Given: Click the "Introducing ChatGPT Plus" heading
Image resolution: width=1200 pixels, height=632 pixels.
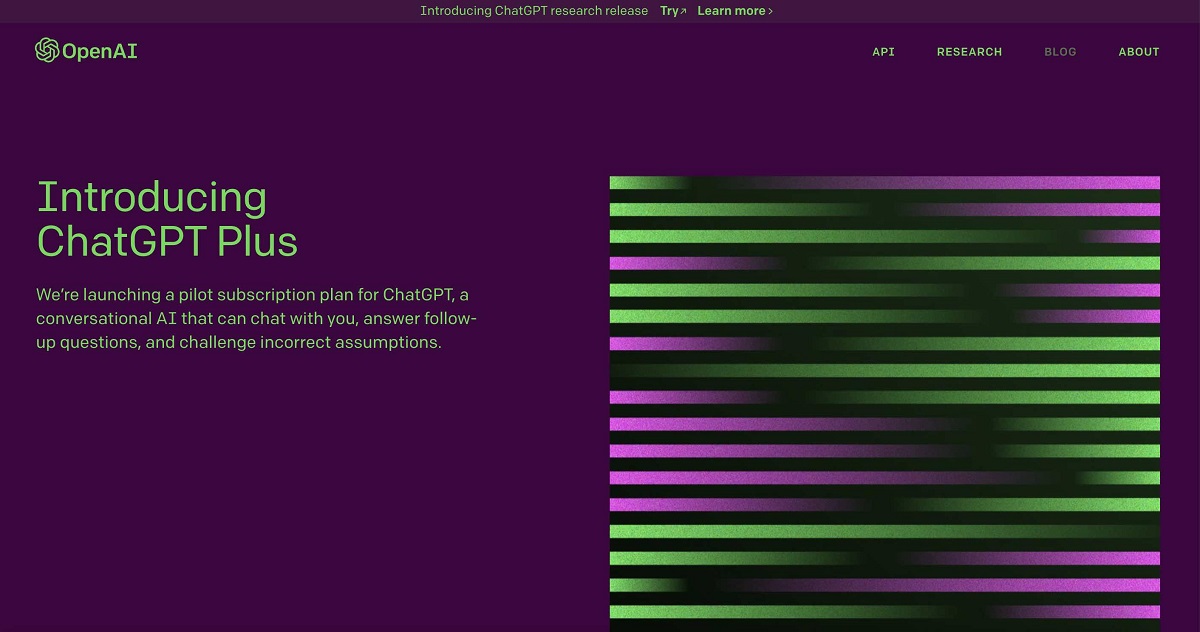Looking at the screenshot, I should [166, 219].
